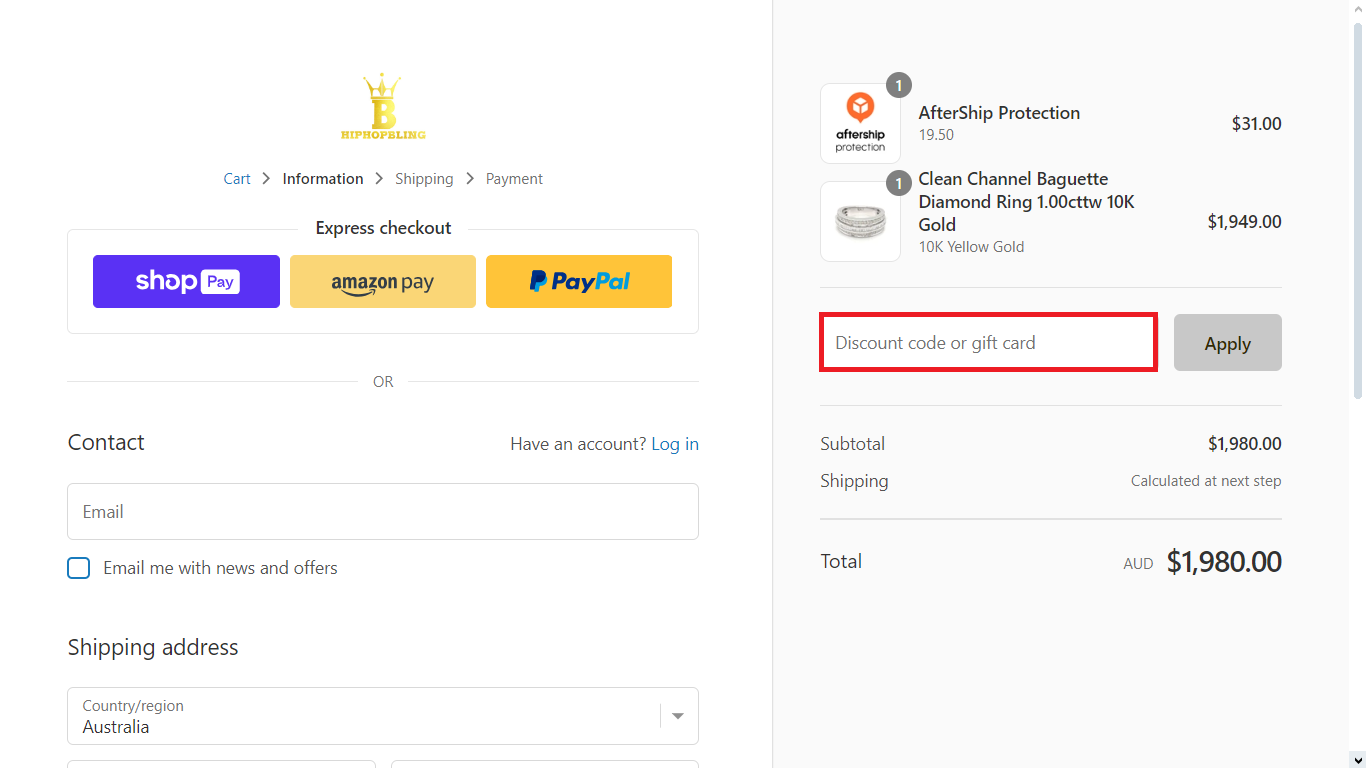
Task: Expand the shipping country selector arrow
Action: [x=678, y=716]
